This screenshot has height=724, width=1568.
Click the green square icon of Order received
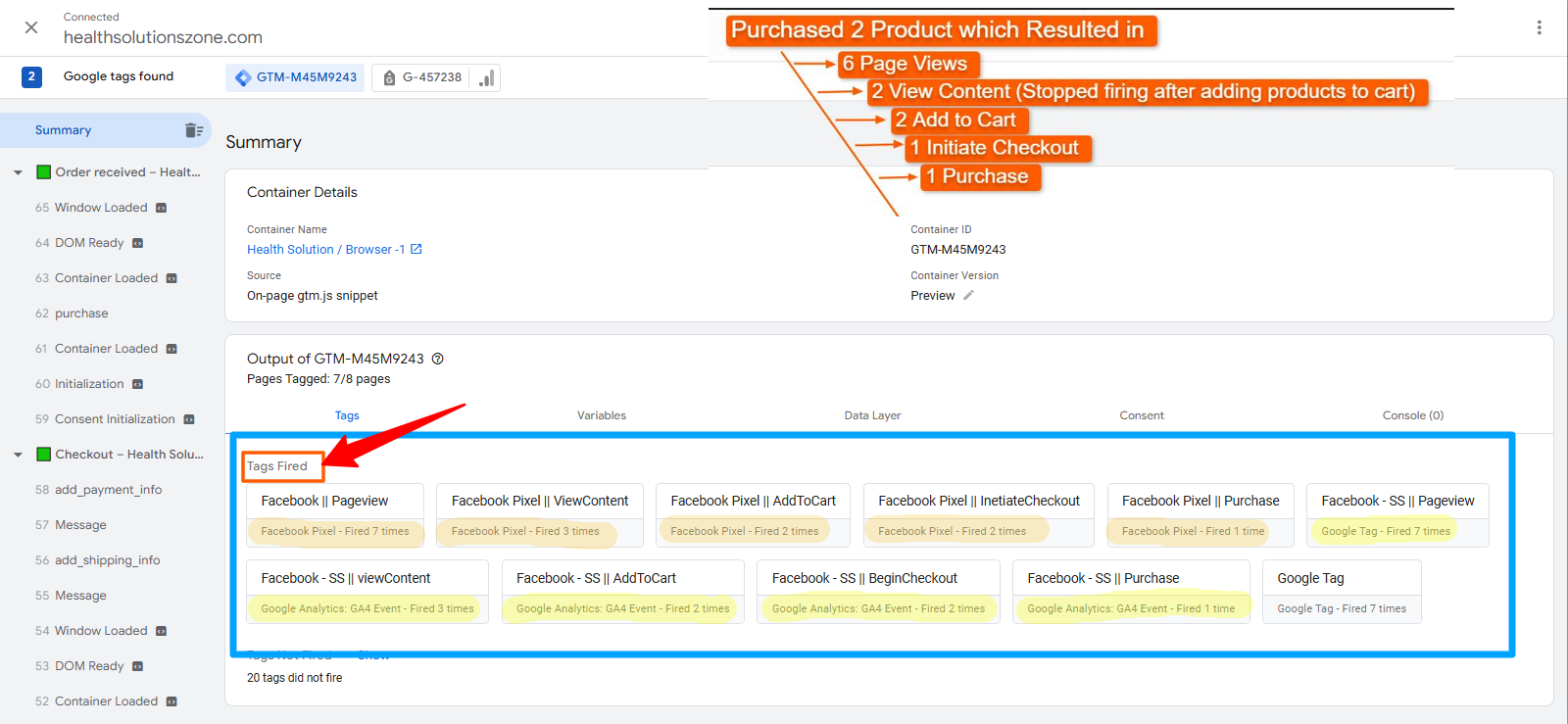[43, 172]
